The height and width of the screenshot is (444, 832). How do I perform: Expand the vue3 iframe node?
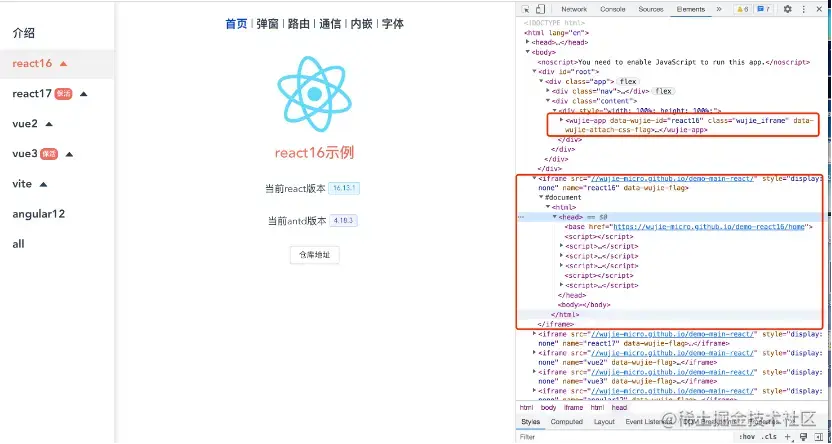click(535, 372)
